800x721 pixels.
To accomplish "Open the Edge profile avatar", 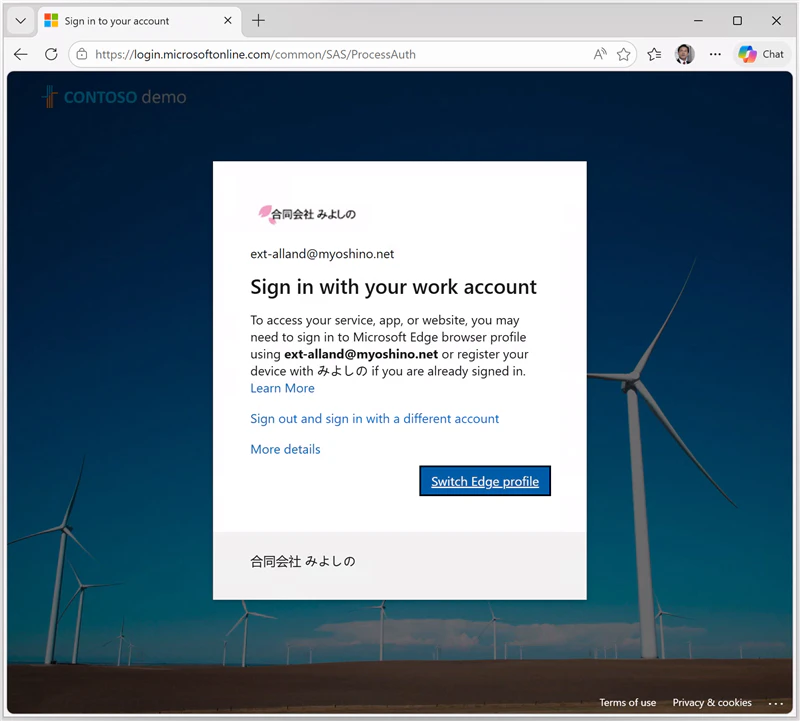I will 685,54.
